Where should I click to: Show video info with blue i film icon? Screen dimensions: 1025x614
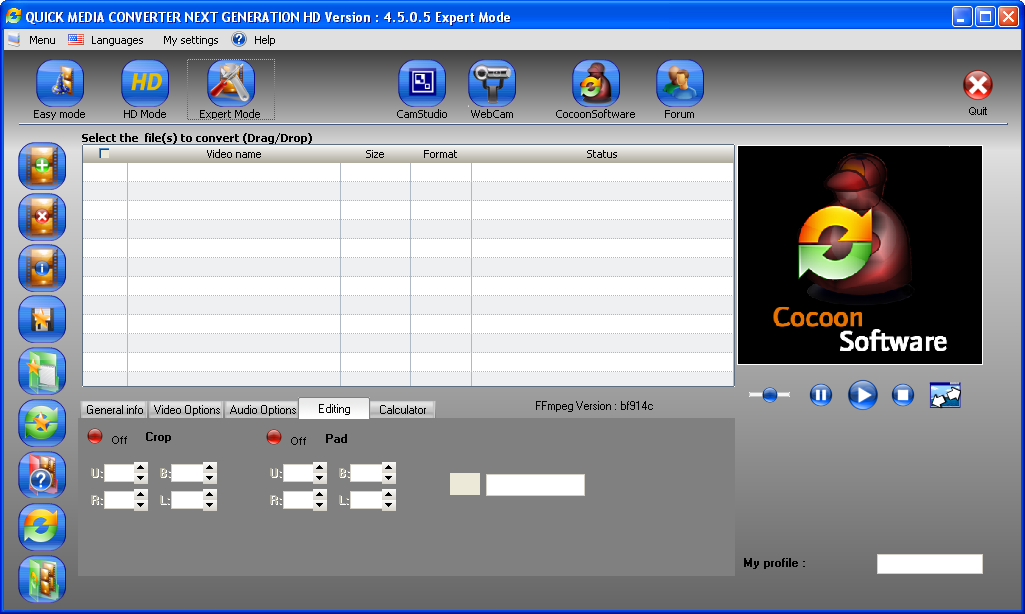[42, 268]
